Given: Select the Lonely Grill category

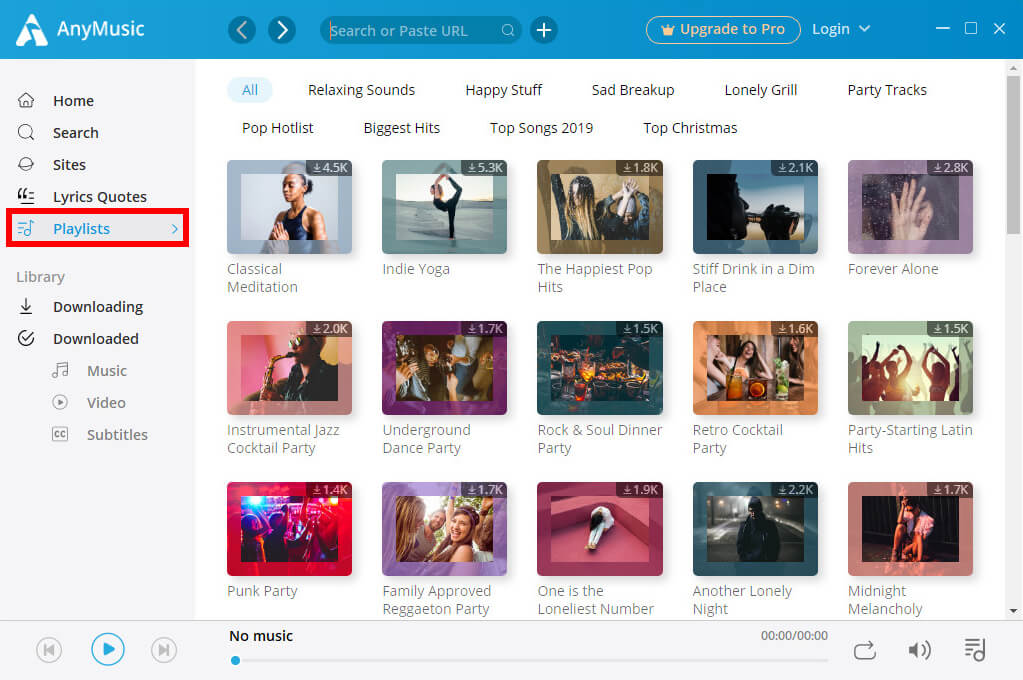Looking at the screenshot, I should (x=761, y=90).
